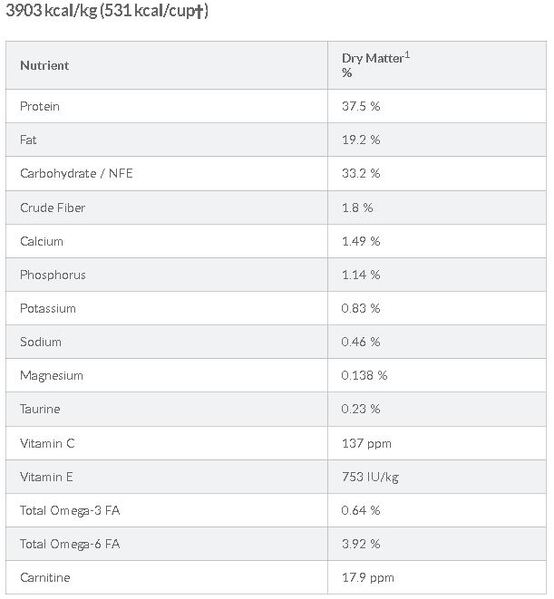Select the Crude Fiber row

pos(276,207)
